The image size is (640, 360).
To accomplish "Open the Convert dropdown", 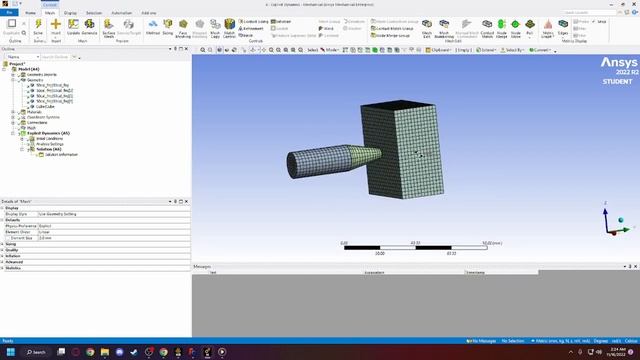I will (x=540, y=50).
